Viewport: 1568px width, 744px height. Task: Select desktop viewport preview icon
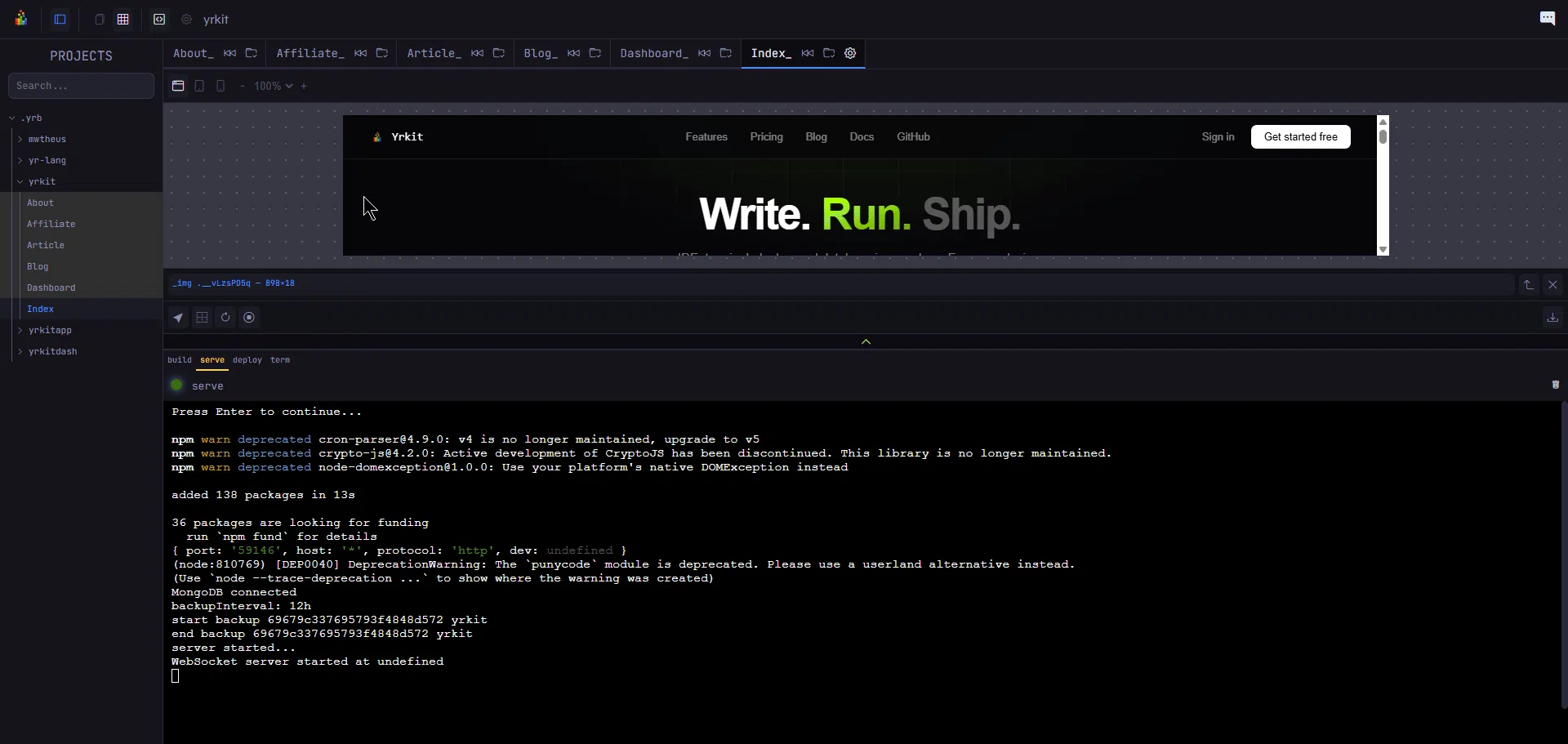click(178, 86)
